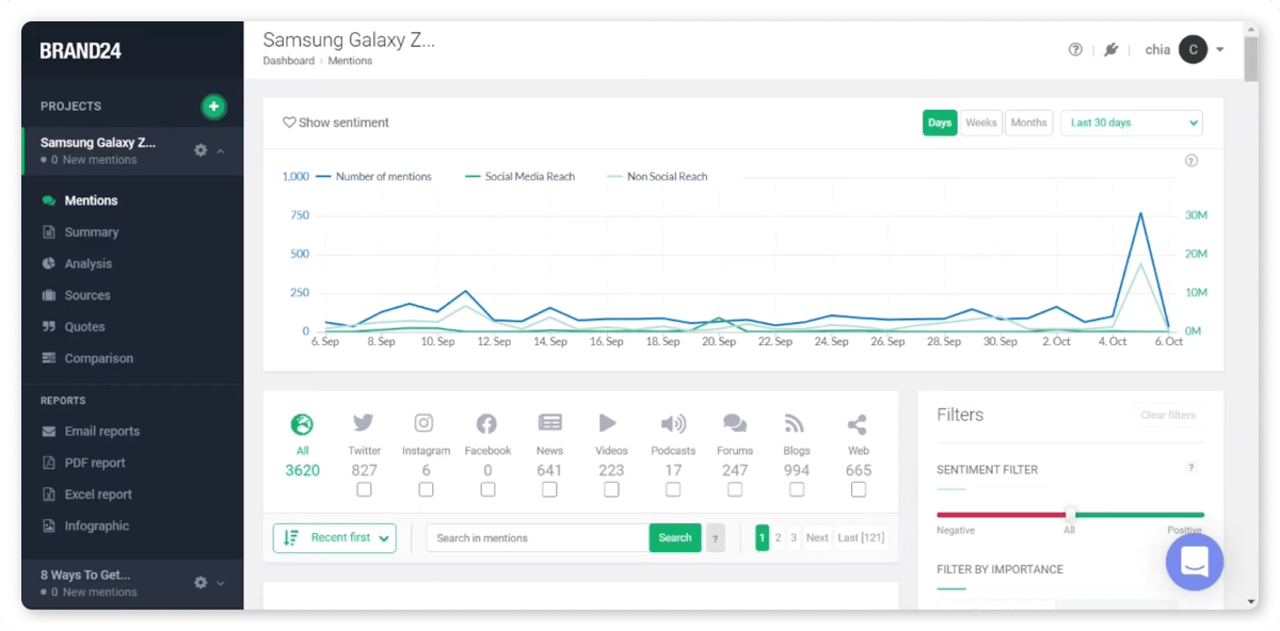Open the Last 30 days dropdown
Image resolution: width=1280 pixels, height=631 pixels.
click(x=1131, y=122)
